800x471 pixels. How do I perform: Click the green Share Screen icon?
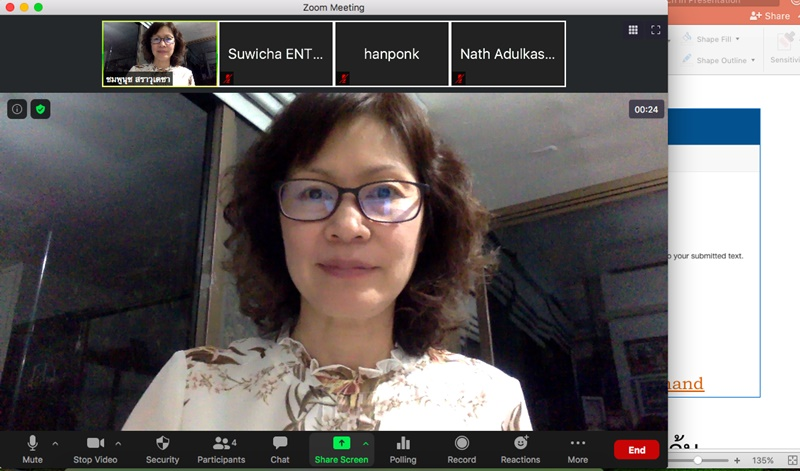pos(341,443)
